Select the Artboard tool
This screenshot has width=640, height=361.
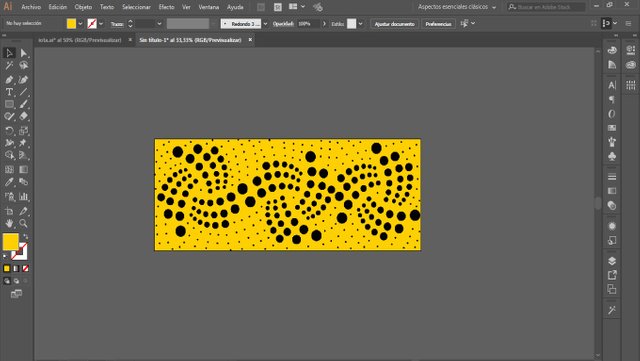(9, 211)
